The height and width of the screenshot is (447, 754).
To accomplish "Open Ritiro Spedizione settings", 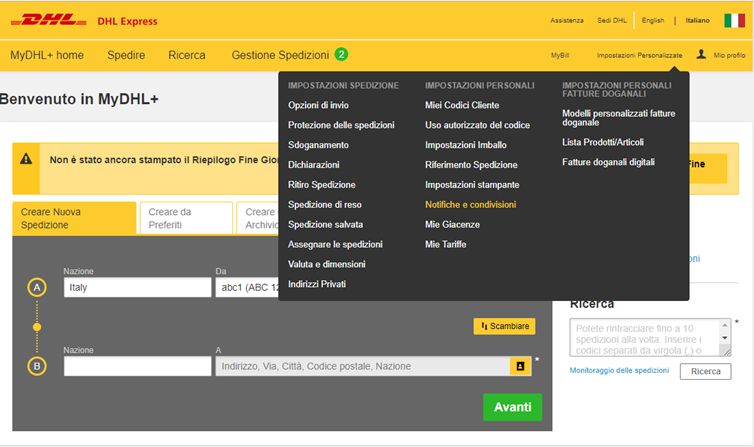I will tap(322, 185).
